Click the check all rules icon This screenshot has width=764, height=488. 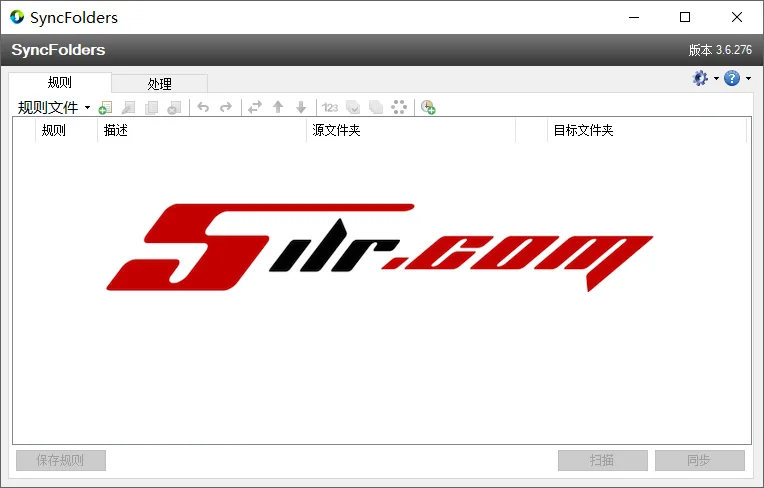tap(353, 107)
